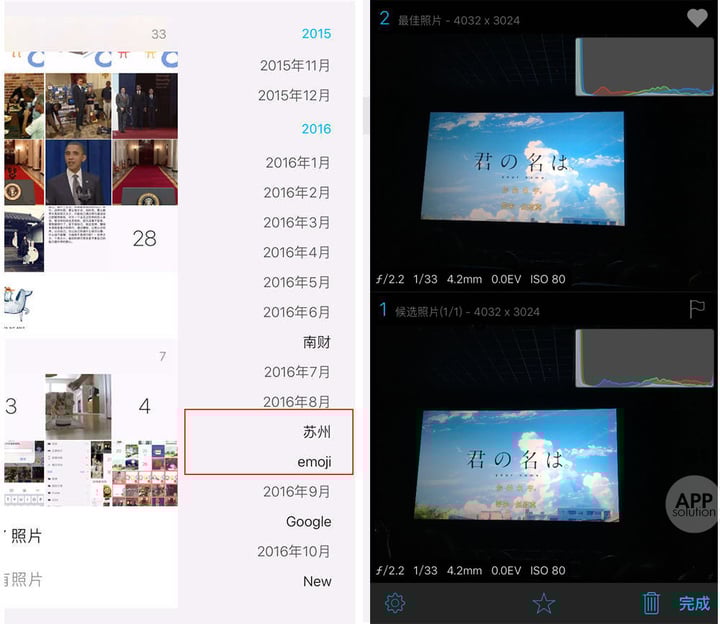Tap the star icon in bottom toolbar
The image size is (720, 624).
click(x=544, y=603)
